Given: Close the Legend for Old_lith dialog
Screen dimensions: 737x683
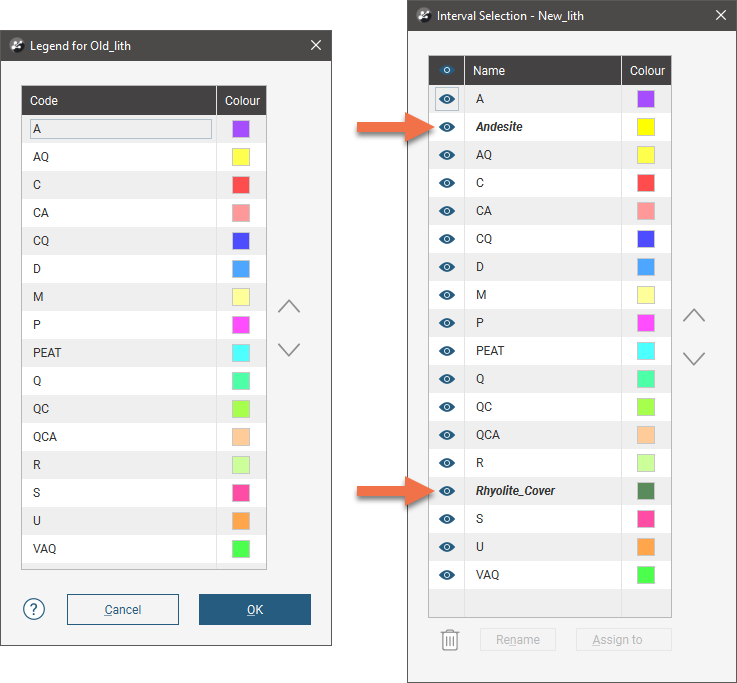Looking at the screenshot, I should [316, 45].
